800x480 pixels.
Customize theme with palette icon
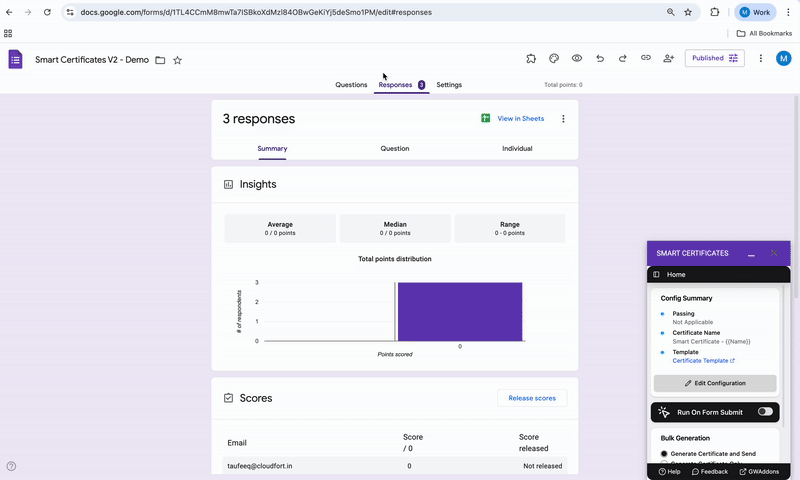click(x=554, y=58)
